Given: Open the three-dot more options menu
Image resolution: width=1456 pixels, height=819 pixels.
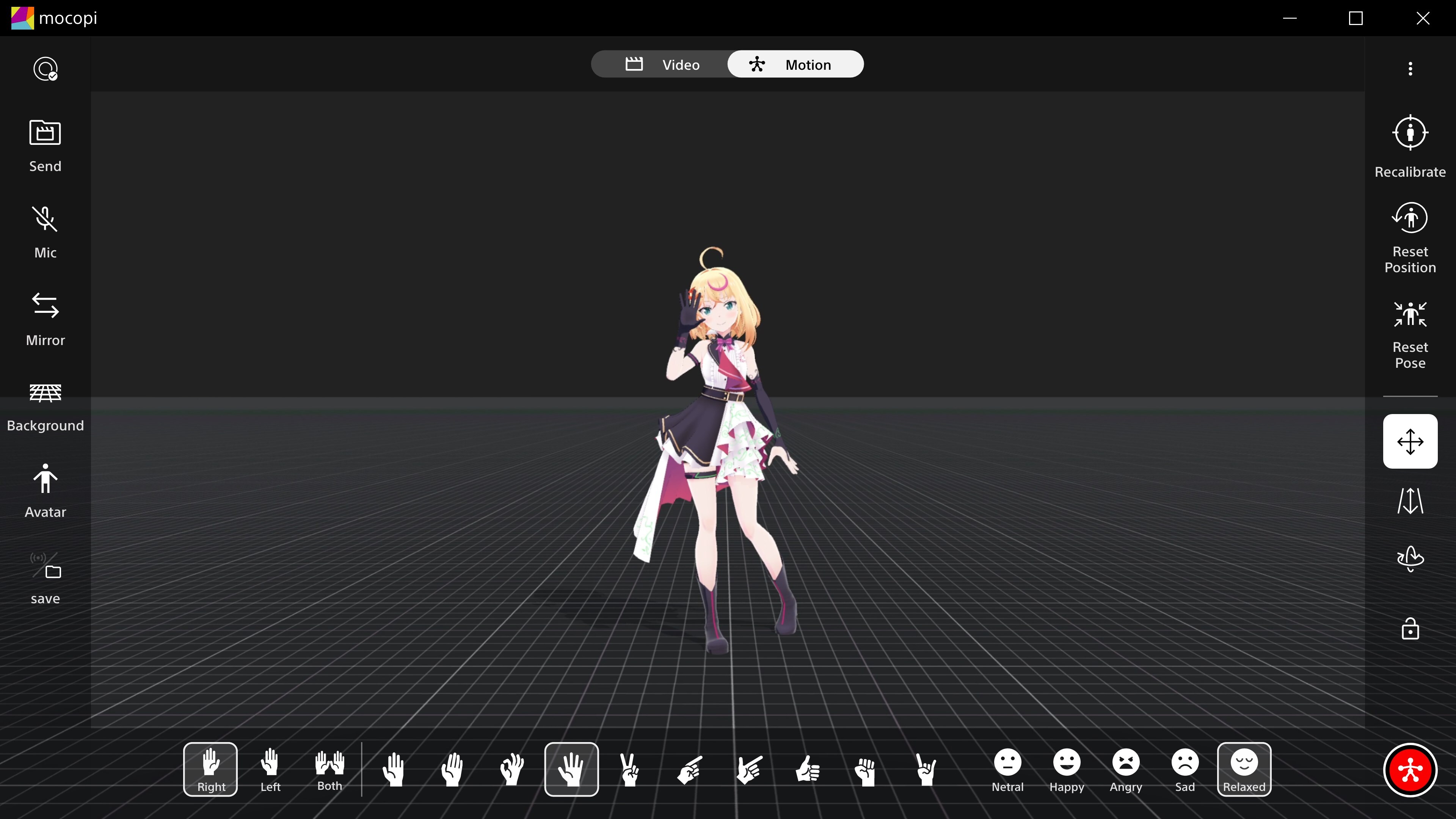Looking at the screenshot, I should pyautogui.click(x=1410, y=69).
